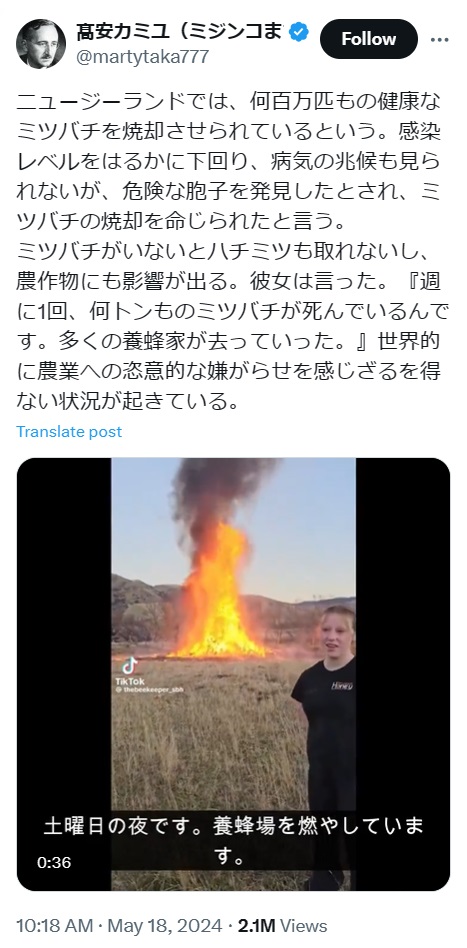
Task: Click the Honey logo on the shirt
Action: click(342, 686)
